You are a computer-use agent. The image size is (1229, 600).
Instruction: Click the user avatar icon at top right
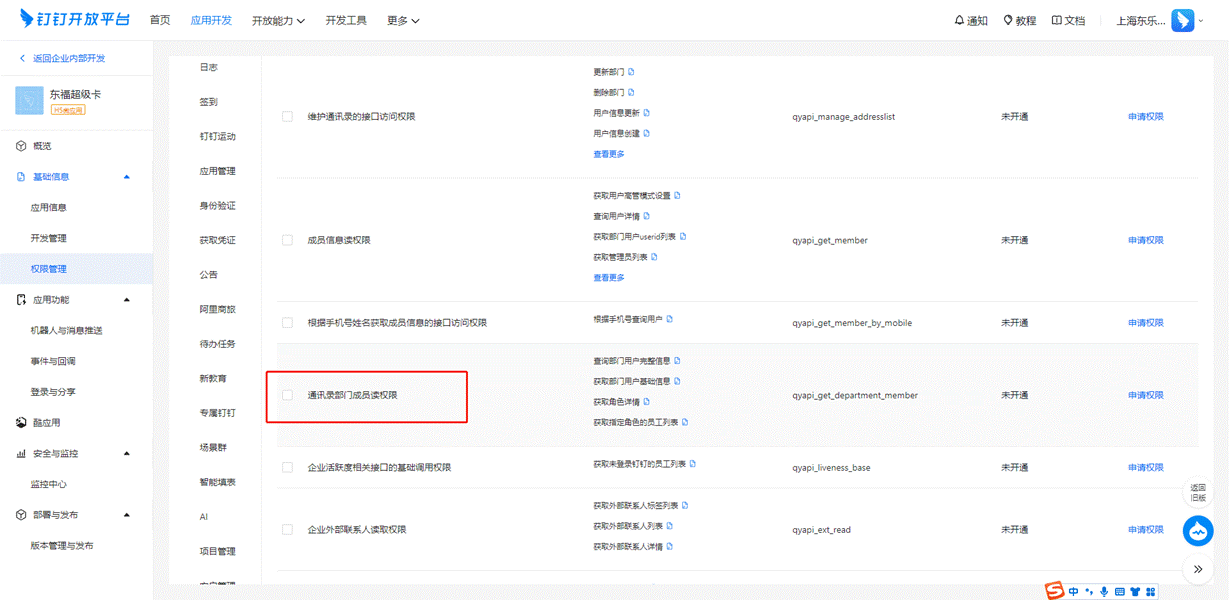[x=1182, y=20]
